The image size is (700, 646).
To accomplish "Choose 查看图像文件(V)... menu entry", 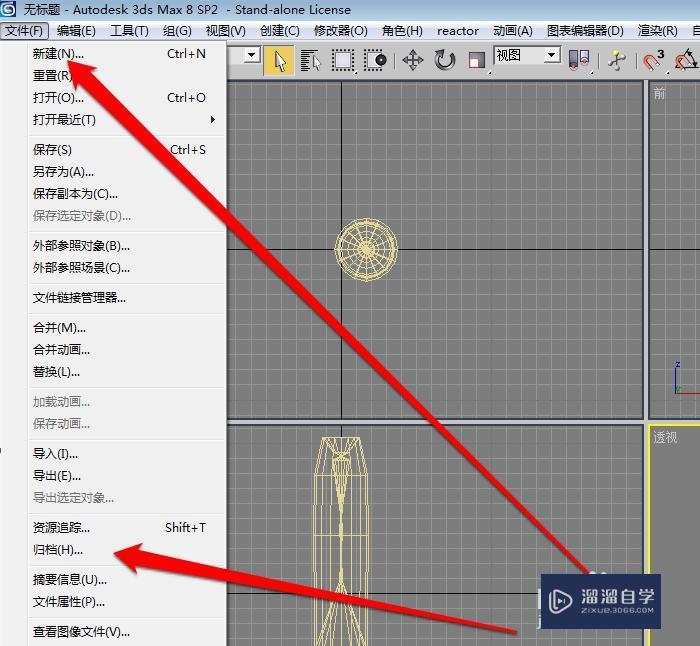I will [x=127, y=632].
